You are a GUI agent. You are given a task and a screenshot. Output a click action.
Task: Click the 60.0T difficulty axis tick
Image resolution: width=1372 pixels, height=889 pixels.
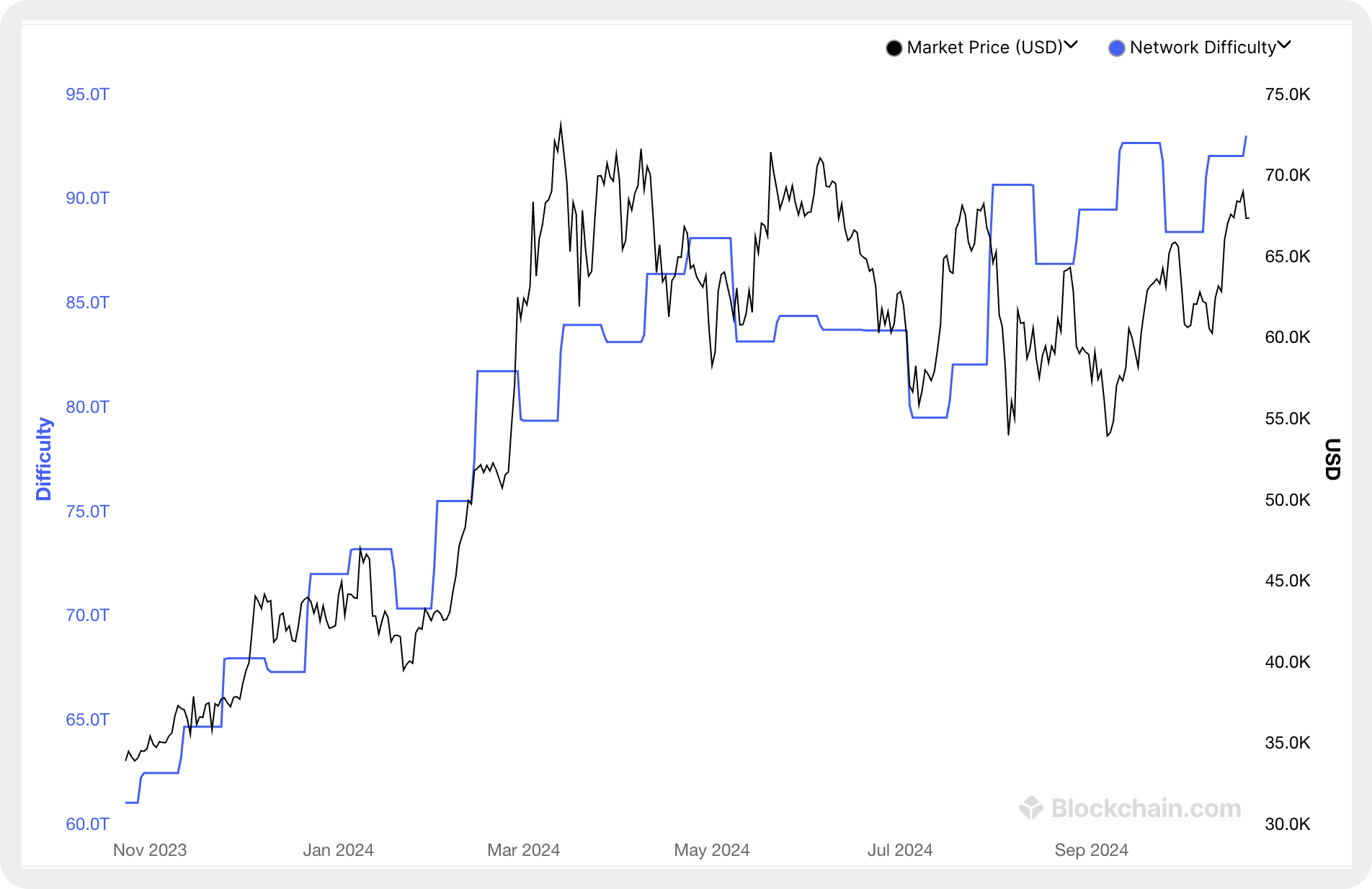[x=87, y=824]
